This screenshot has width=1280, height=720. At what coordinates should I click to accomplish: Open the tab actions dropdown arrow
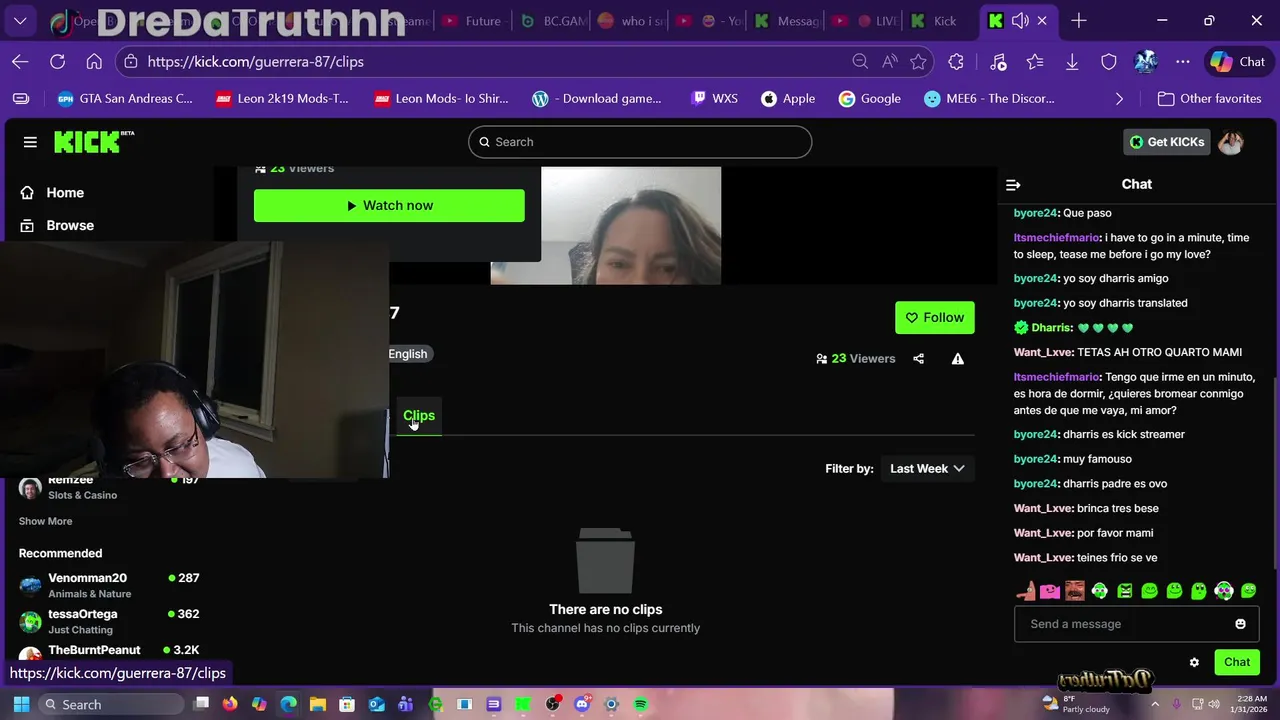[x=20, y=21]
